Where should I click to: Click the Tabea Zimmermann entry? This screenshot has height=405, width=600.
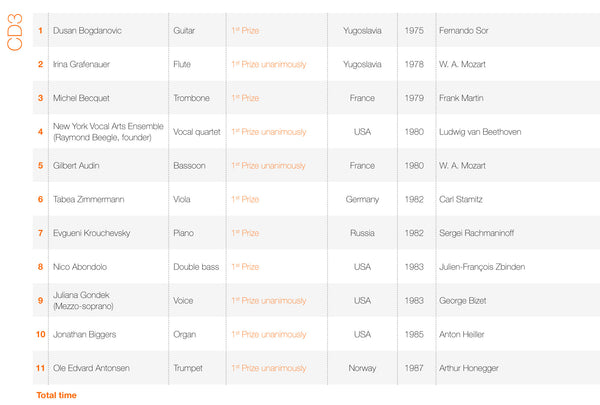pos(90,200)
